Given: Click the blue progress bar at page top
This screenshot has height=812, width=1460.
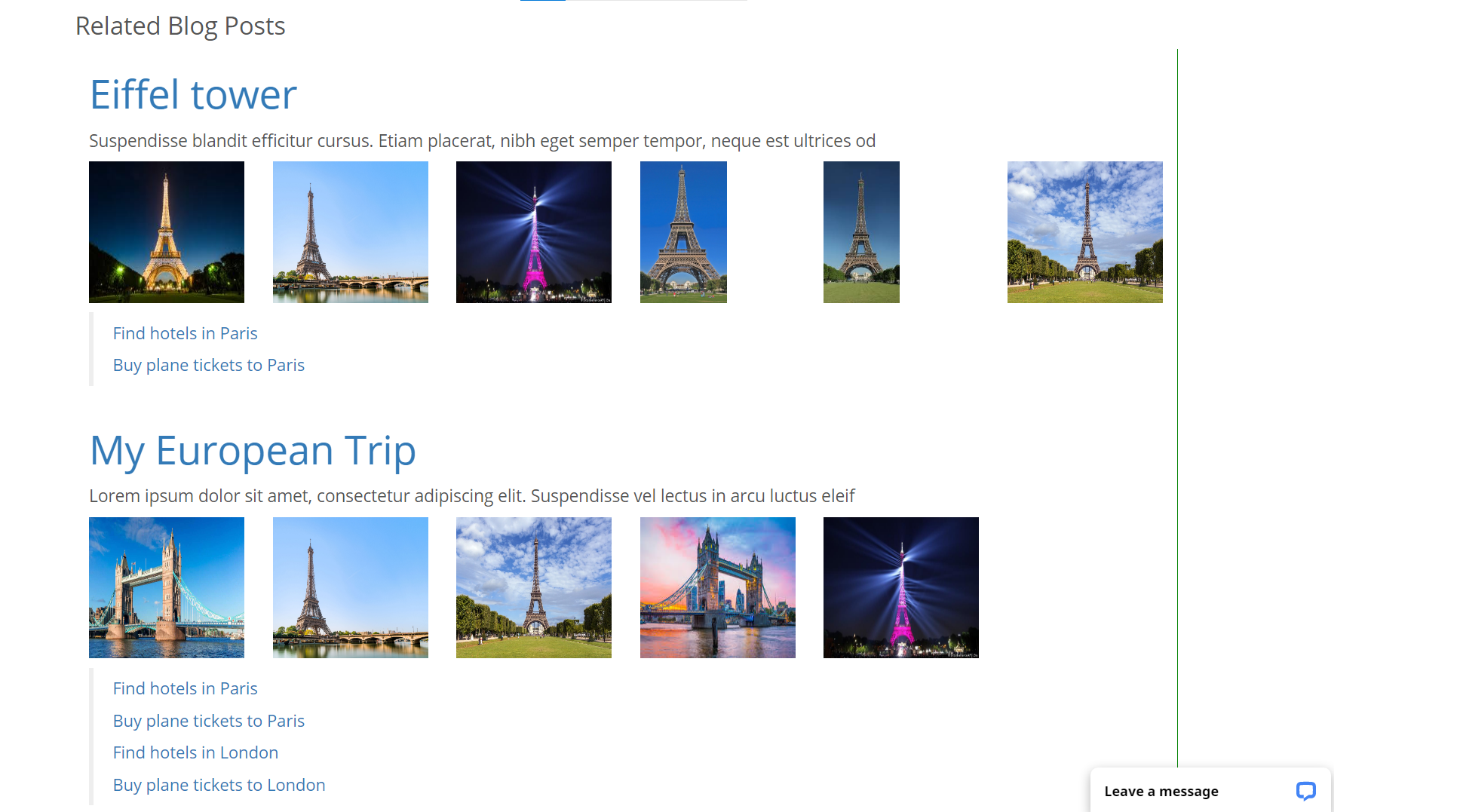Looking at the screenshot, I should click(x=542, y=2).
